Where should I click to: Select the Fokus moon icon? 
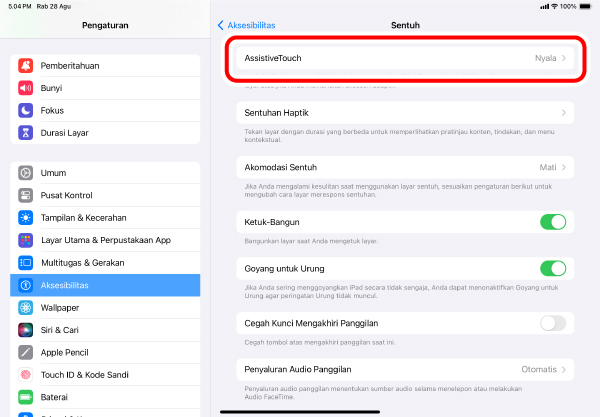[26, 111]
